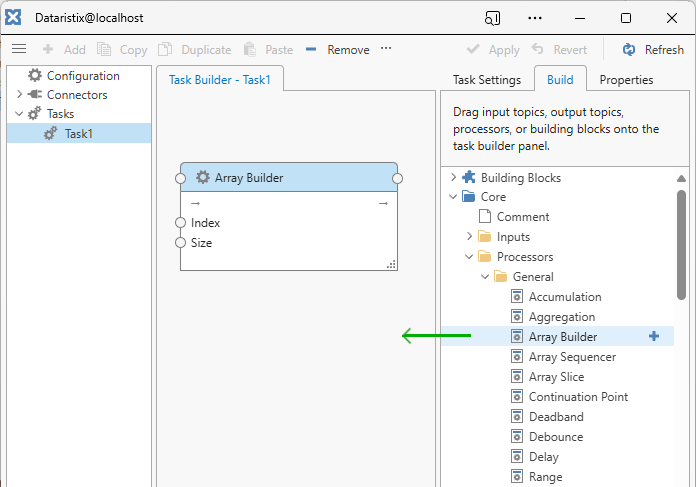The image size is (696, 487).
Task: Click the Task1 gears icon
Action: tap(51, 133)
